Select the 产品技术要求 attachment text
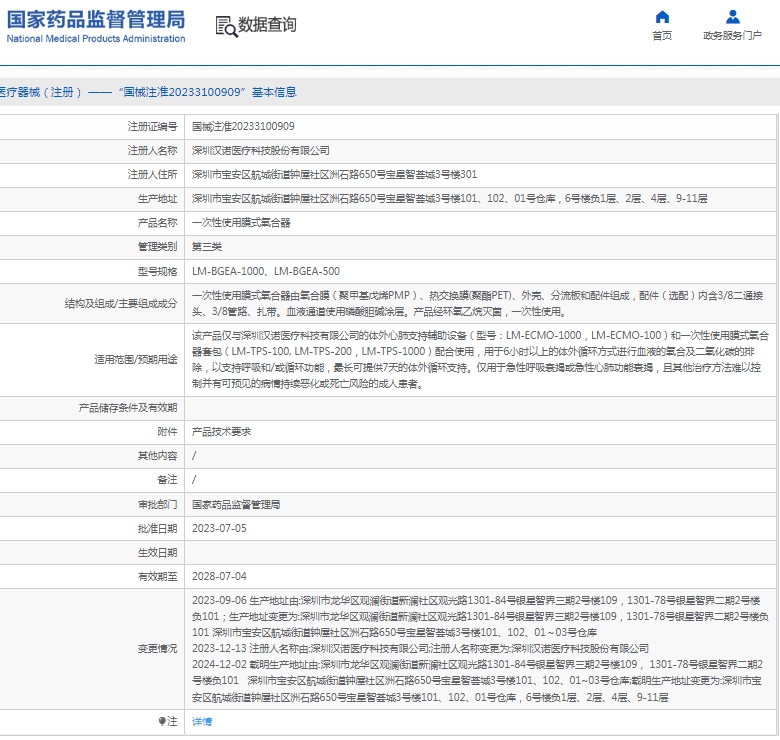Viewport: 780px width, 740px height. [x=221, y=432]
